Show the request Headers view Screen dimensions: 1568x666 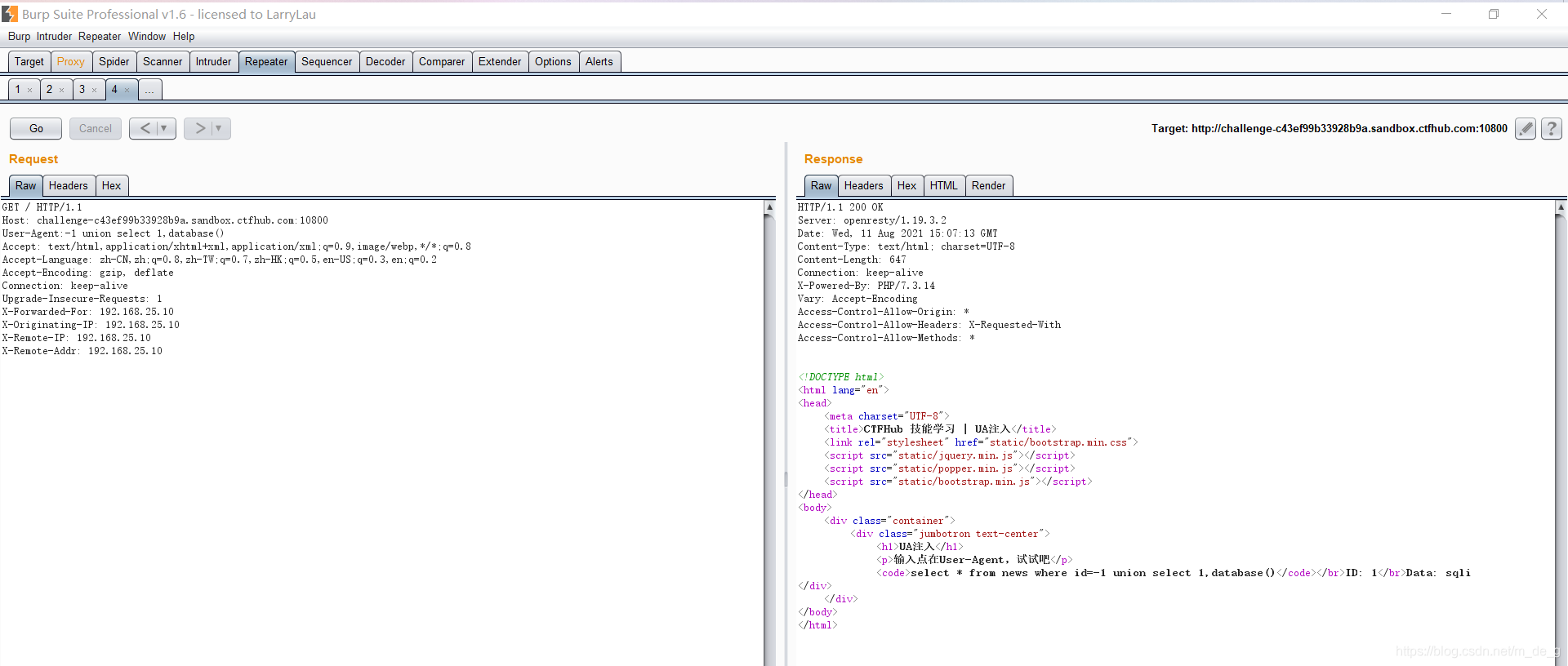coord(69,185)
